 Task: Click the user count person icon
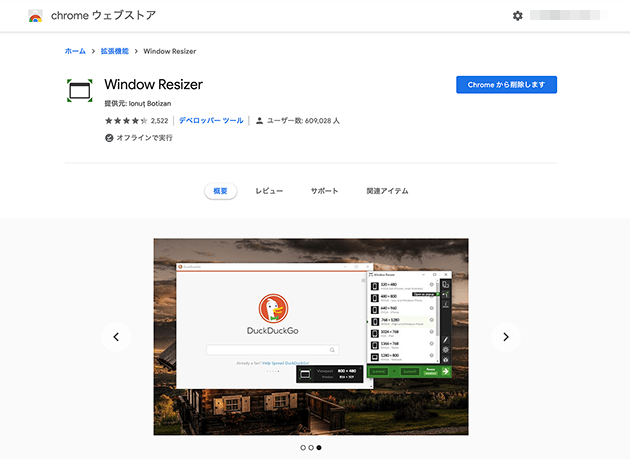(x=260, y=121)
